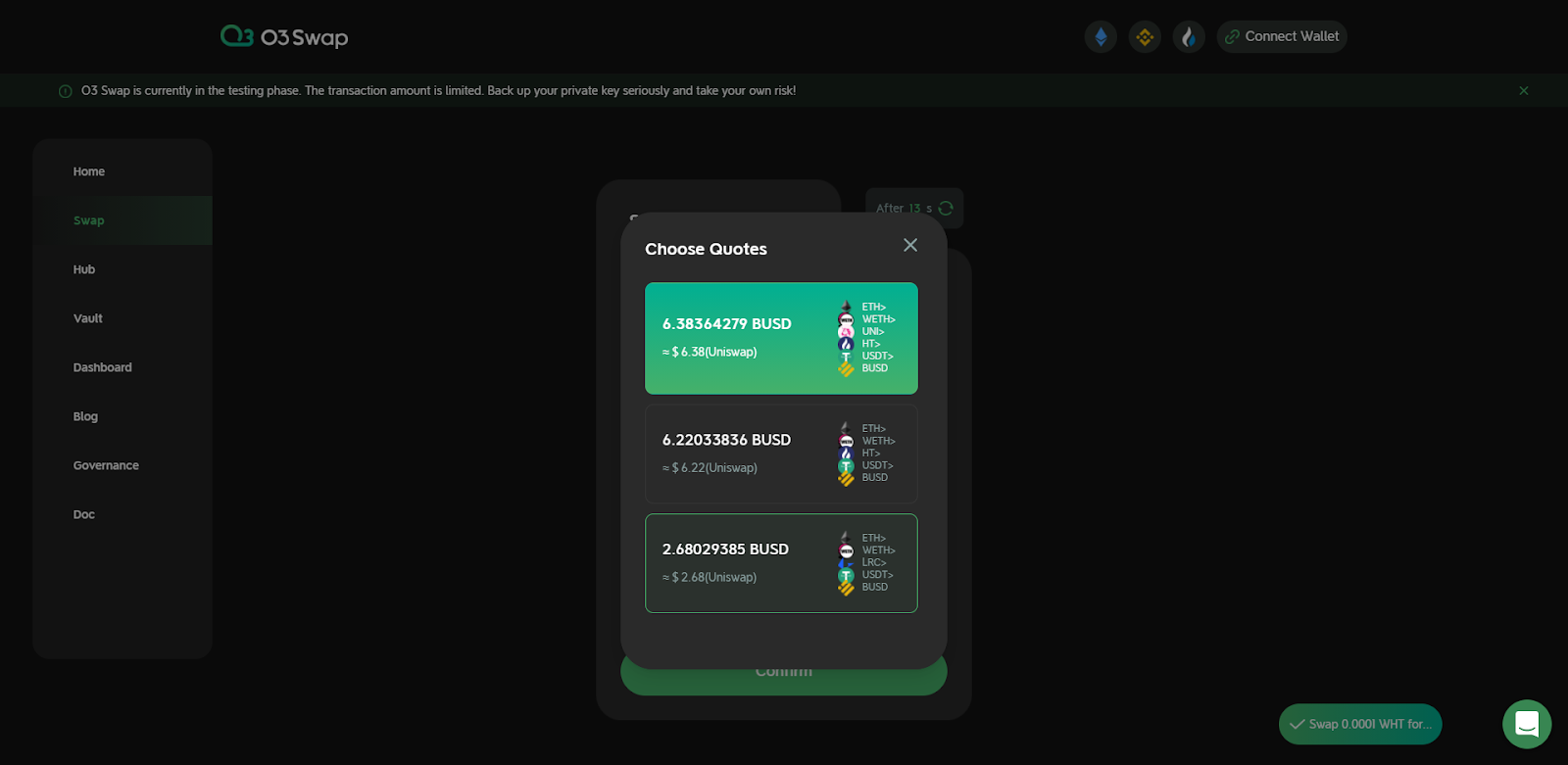Image resolution: width=1568 pixels, height=765 pixels.
Task: Switch to the Huobi Heco flame icon
Action: click(x=1189, y=37)
